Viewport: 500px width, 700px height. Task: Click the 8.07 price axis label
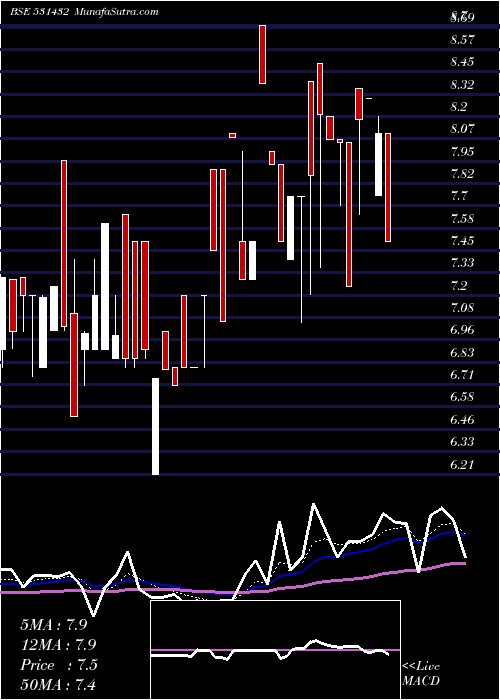pyautogui.click(x=462, y=129)
